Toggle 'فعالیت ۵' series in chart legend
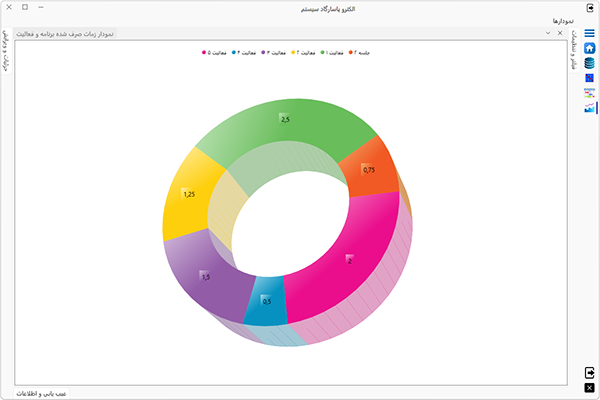 215,52
